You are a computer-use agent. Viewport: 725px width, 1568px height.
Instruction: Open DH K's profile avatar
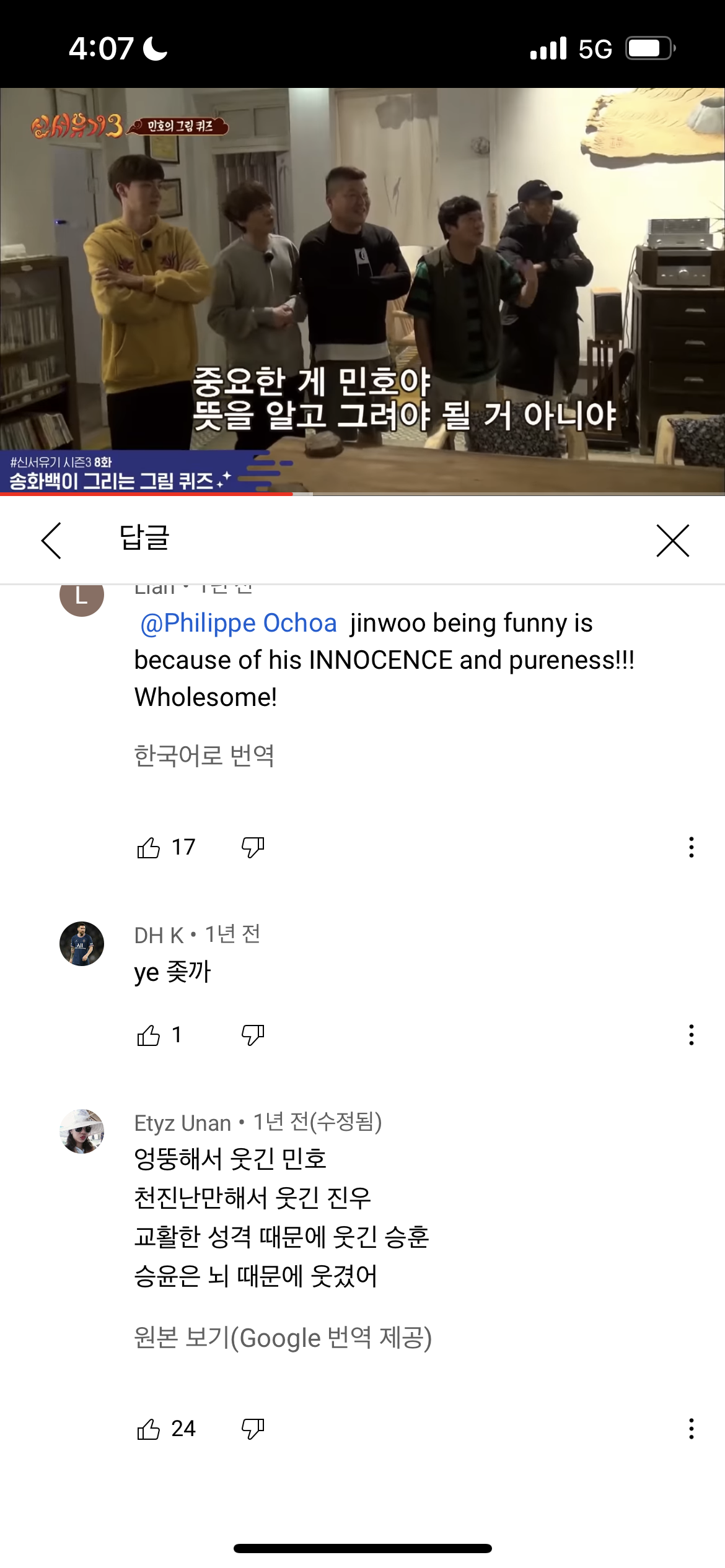[82, 944]
